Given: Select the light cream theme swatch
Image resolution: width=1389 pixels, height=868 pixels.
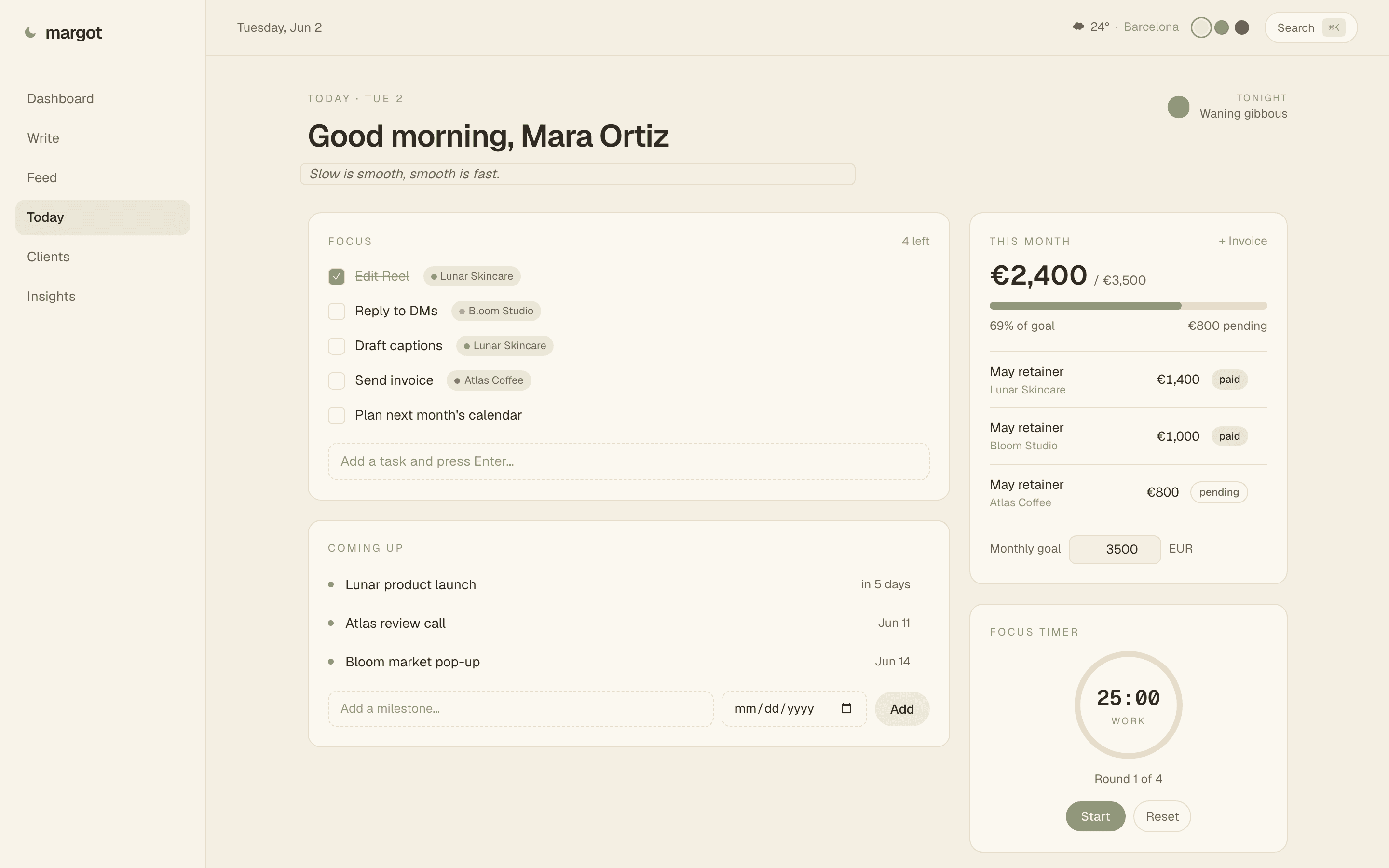Looking at the screenshot, I should [1201, 27].
